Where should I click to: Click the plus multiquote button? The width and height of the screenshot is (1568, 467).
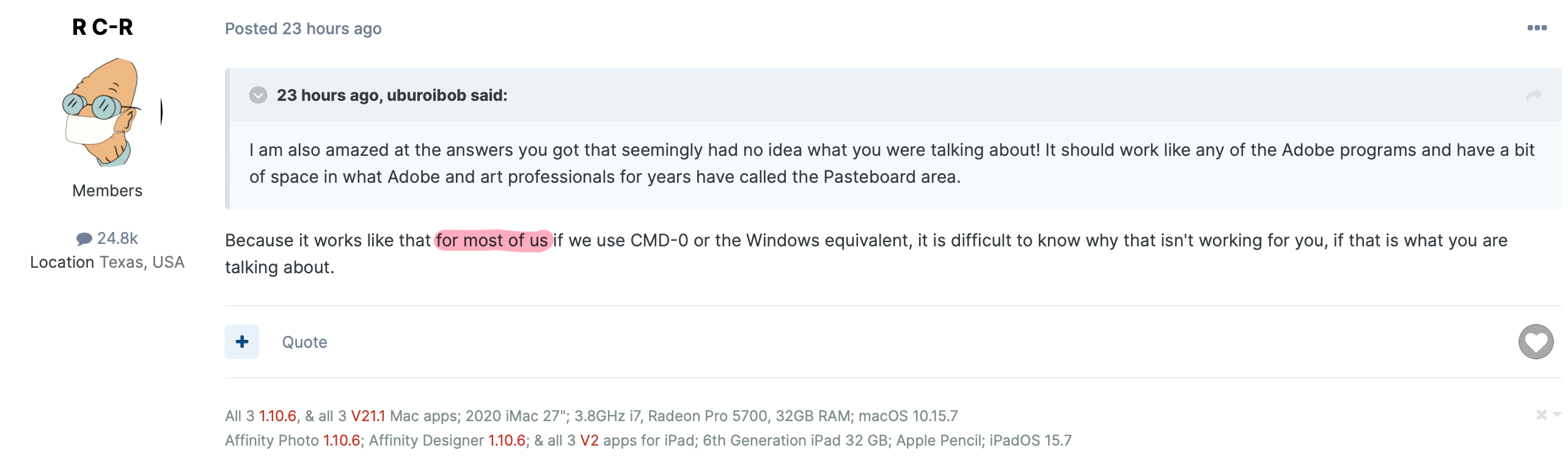point(242,342)
